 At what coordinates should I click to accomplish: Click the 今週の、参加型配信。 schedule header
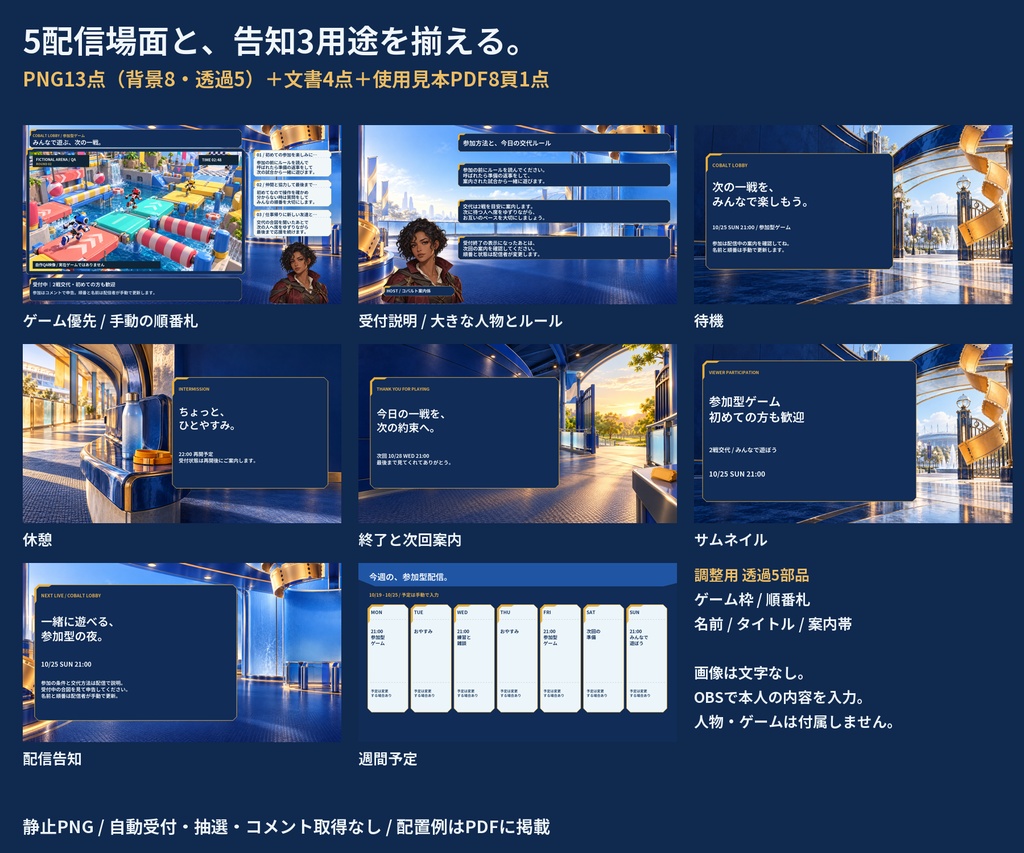pyautogui.click(x=409, y=577)
